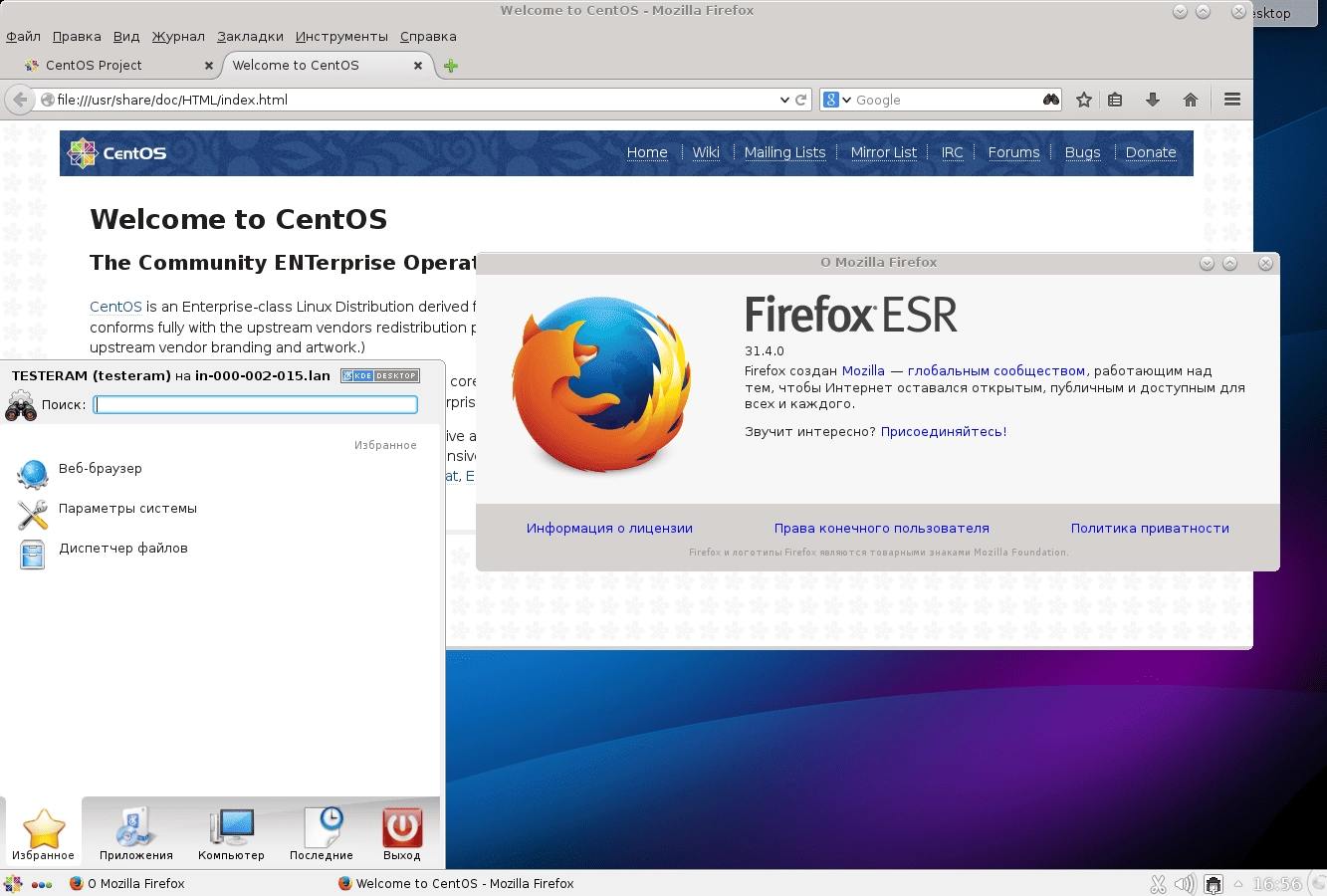Focus the Поиск input in KDE menu
The image size is (1327, 896).
pyautogui.click(x=255, y=404)
